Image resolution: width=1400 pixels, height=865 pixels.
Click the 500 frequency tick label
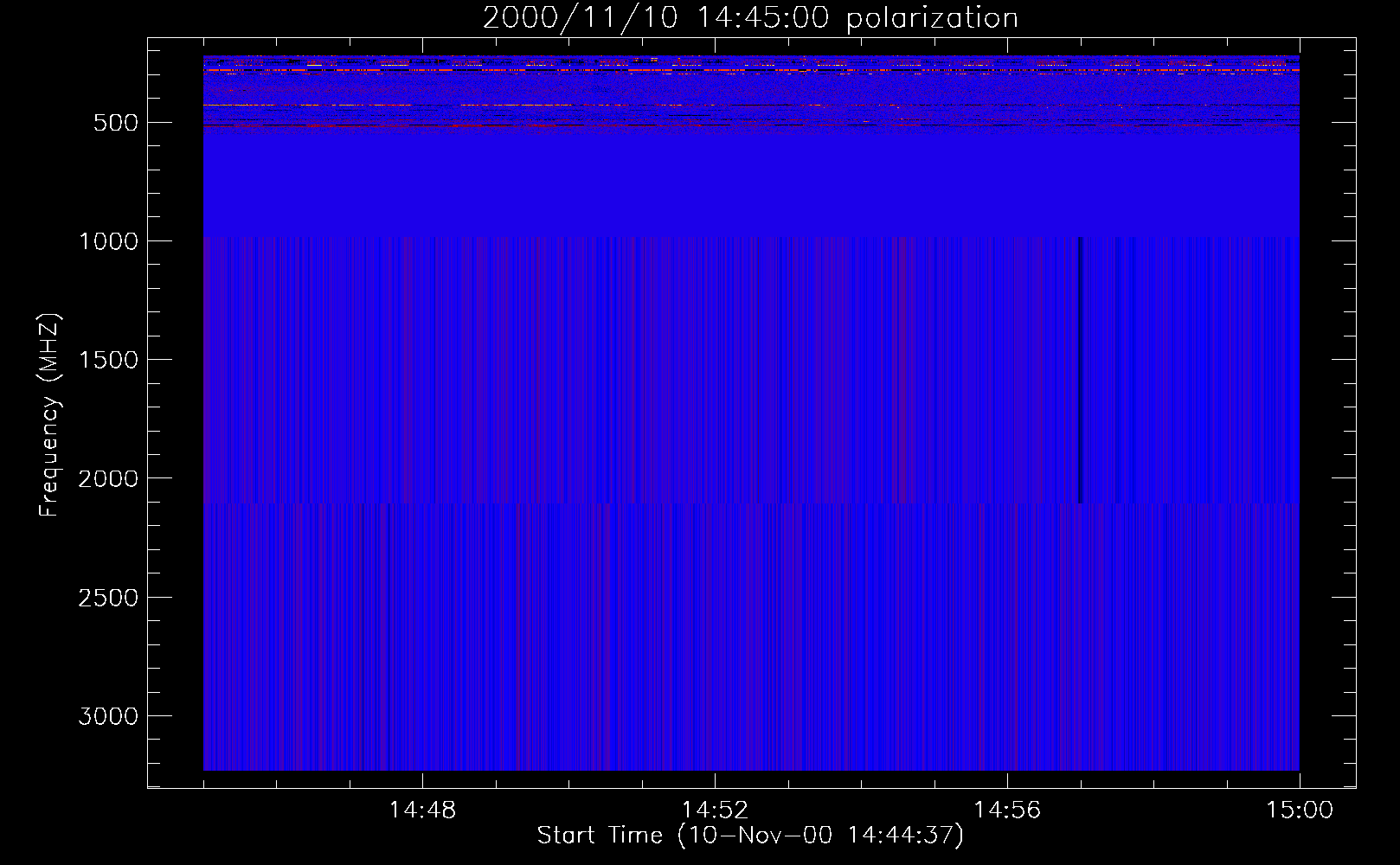coord(113,123)
